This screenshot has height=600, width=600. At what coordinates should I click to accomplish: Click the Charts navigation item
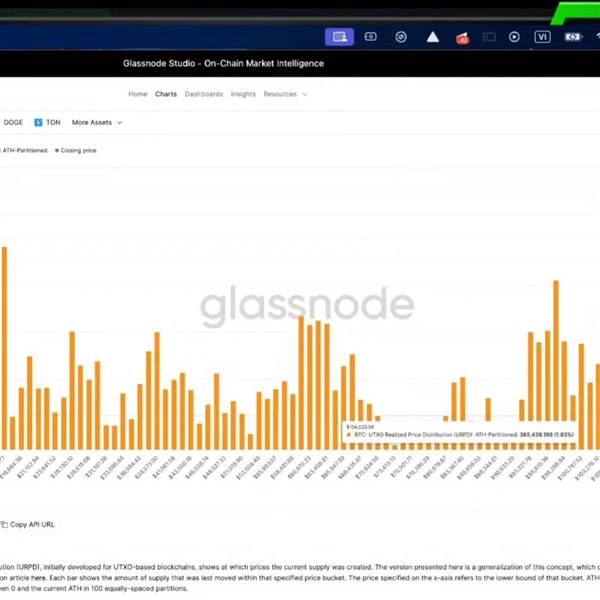[x=166, y=94]
